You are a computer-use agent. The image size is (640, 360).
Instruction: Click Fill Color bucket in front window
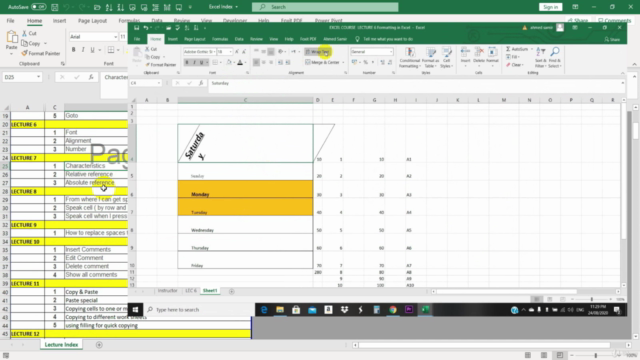pyautogui.click(x=229, y=62)
